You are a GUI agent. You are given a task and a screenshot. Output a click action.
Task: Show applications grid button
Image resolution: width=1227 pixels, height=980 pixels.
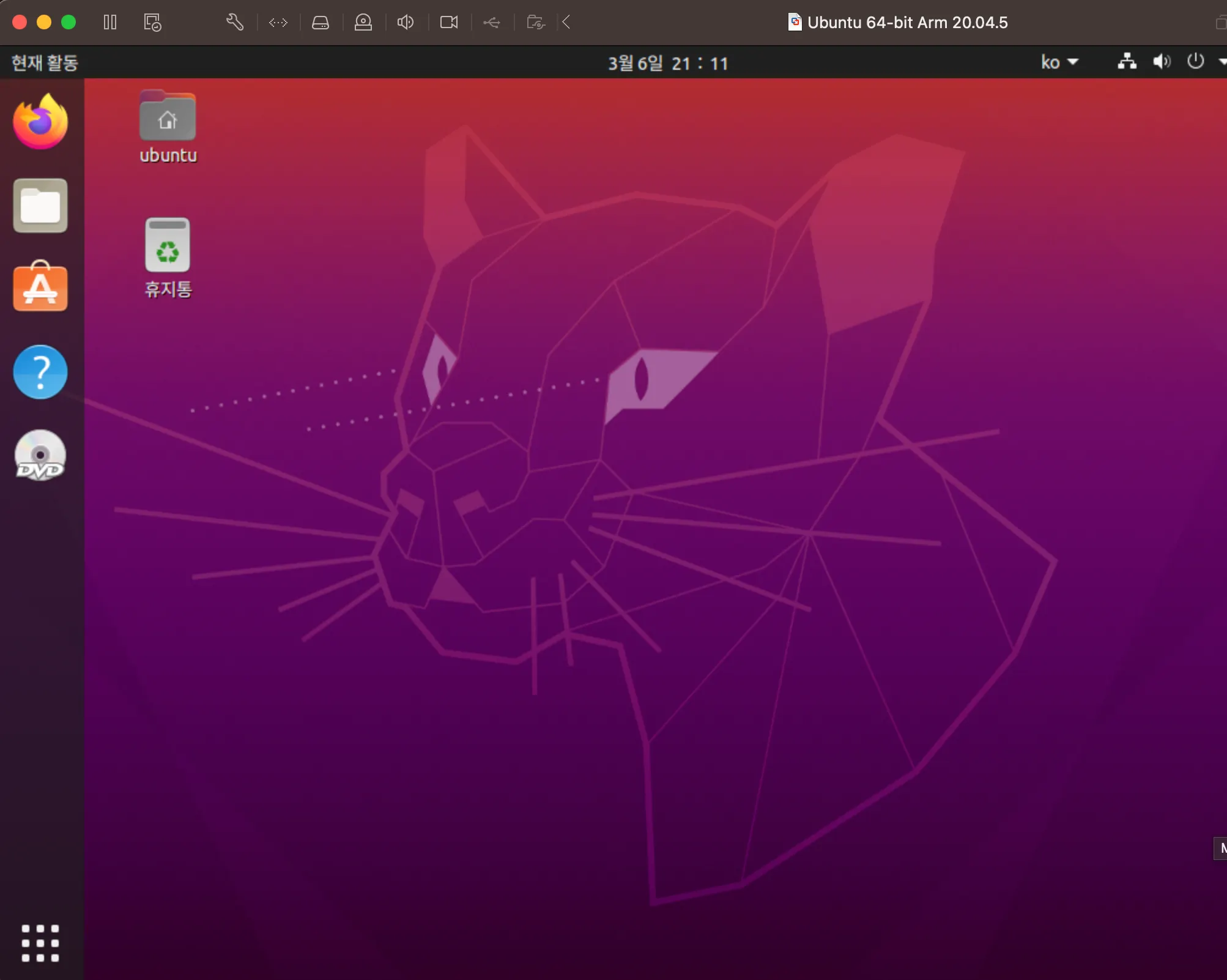coord(40,943)
